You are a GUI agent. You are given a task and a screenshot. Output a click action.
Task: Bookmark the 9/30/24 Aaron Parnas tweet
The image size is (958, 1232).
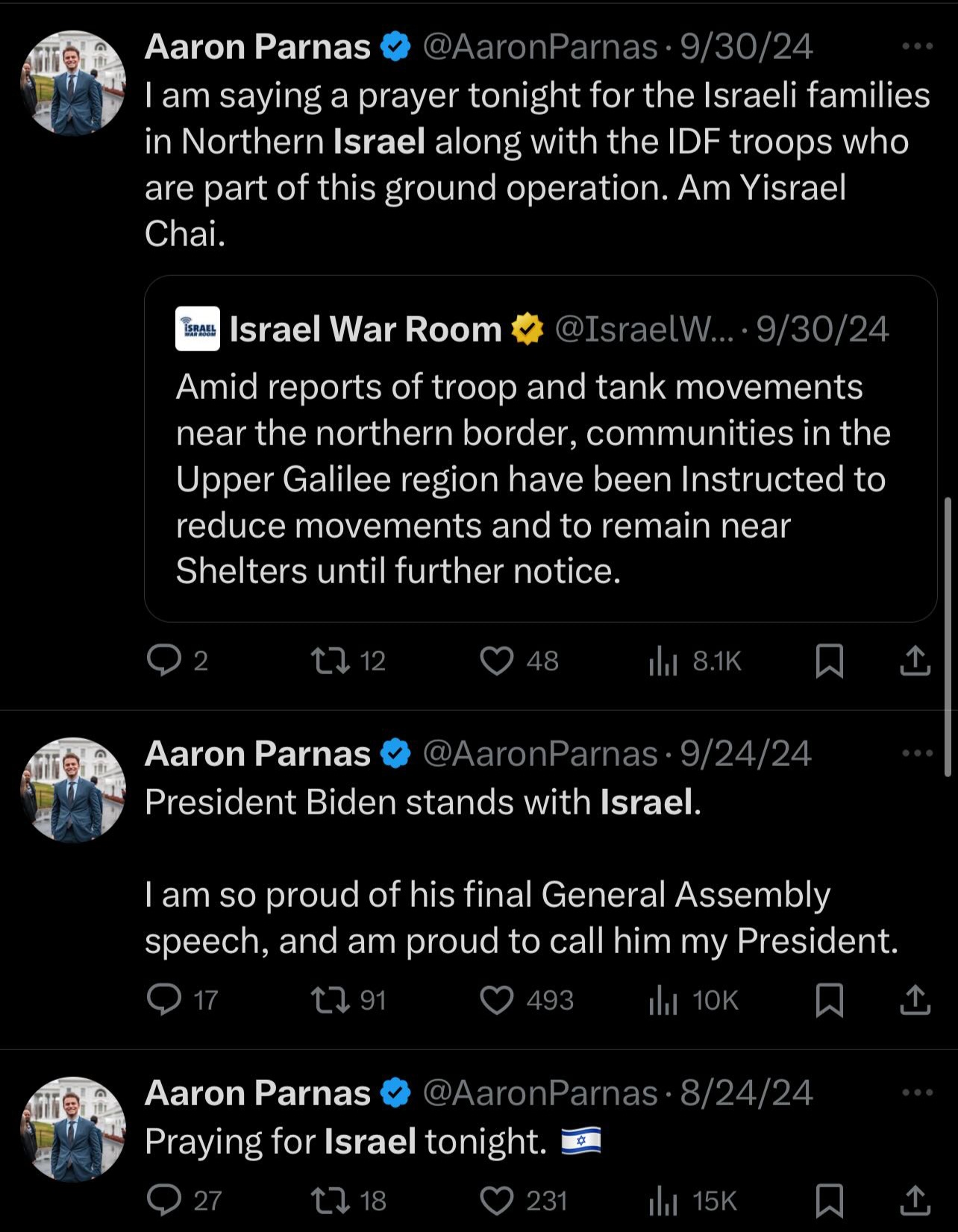point(830,661)
